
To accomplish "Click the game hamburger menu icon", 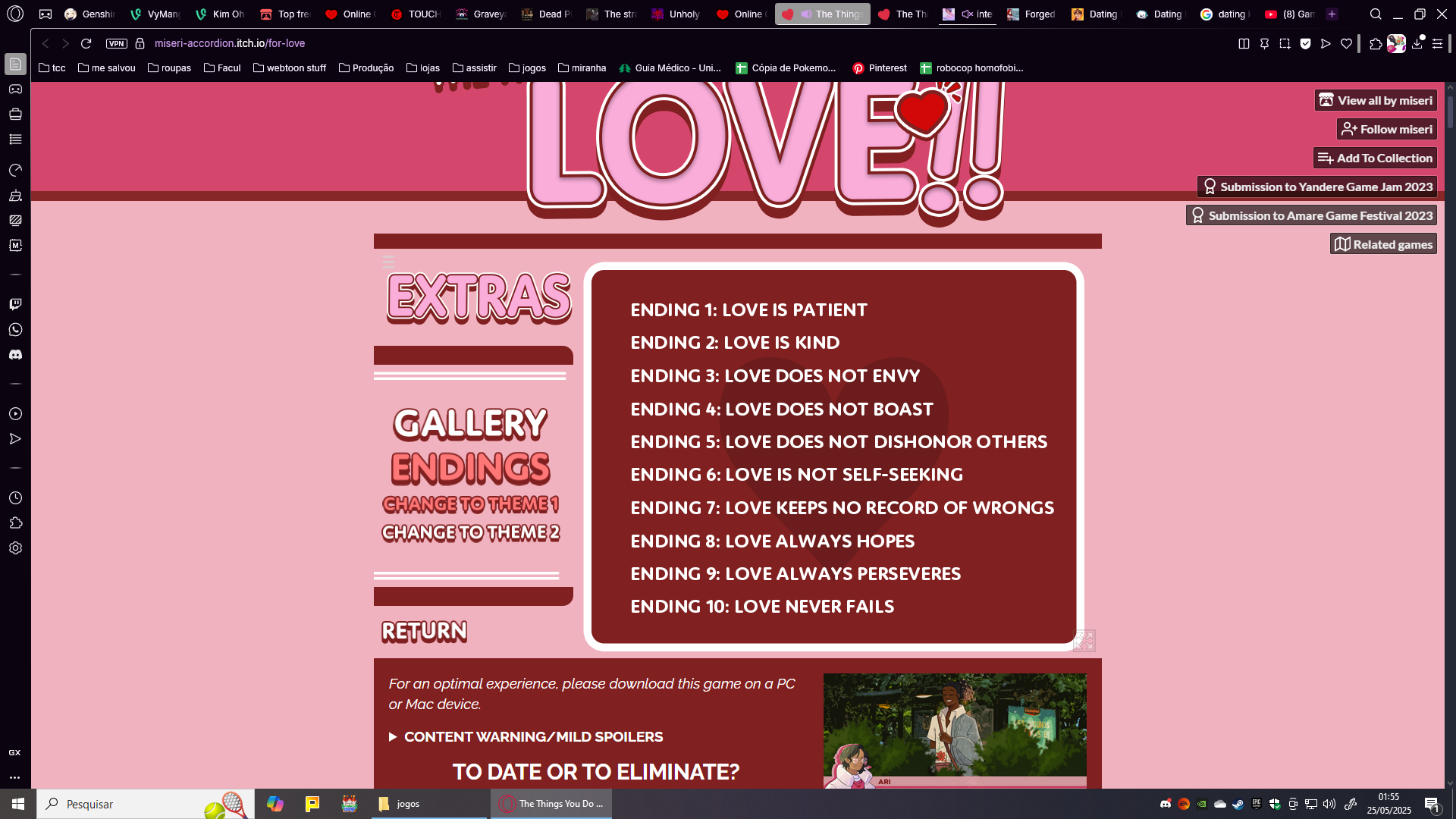I will (388, 262).
